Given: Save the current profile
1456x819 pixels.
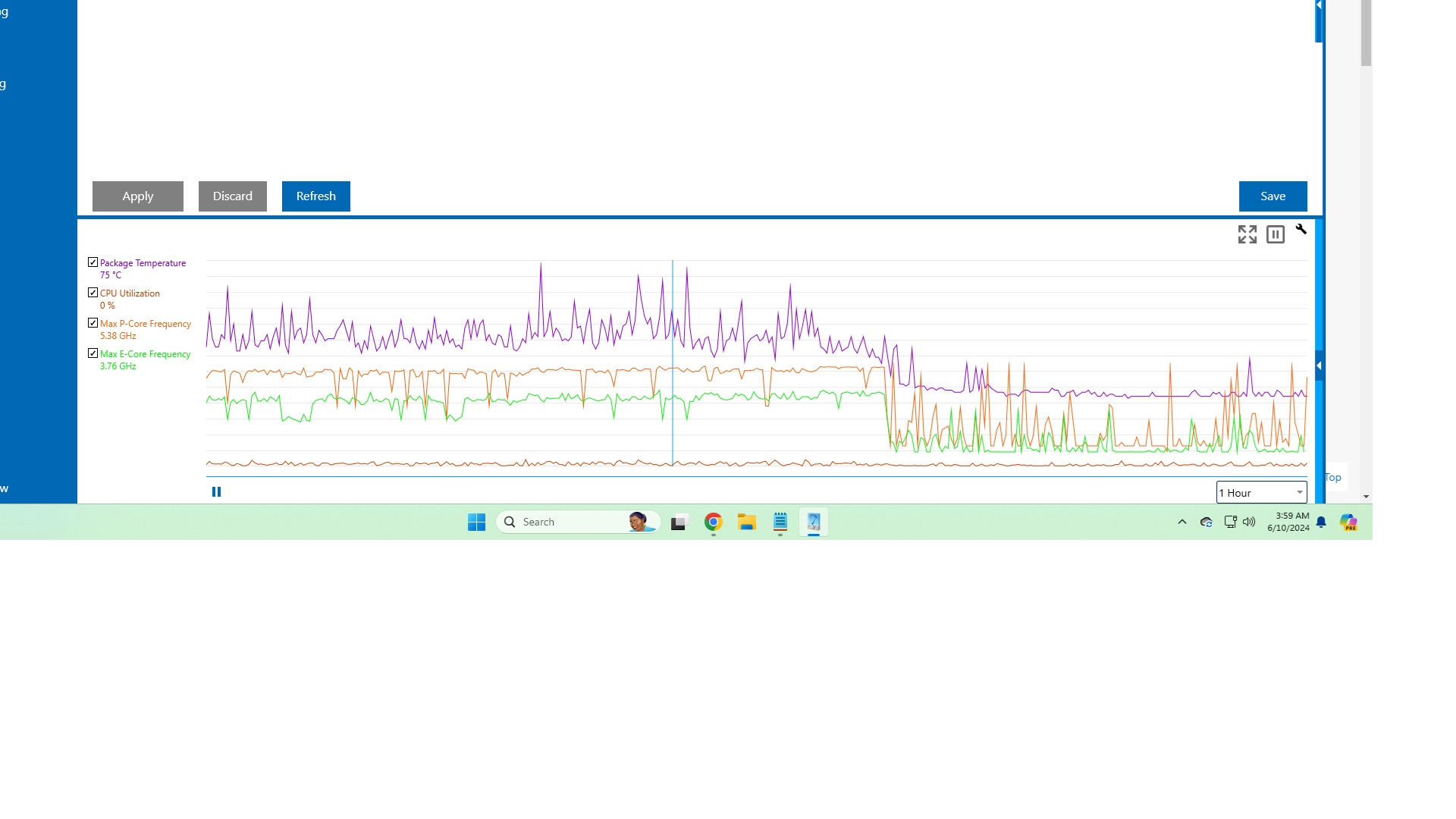Looking at the screenshot, I should point(1273,196).
